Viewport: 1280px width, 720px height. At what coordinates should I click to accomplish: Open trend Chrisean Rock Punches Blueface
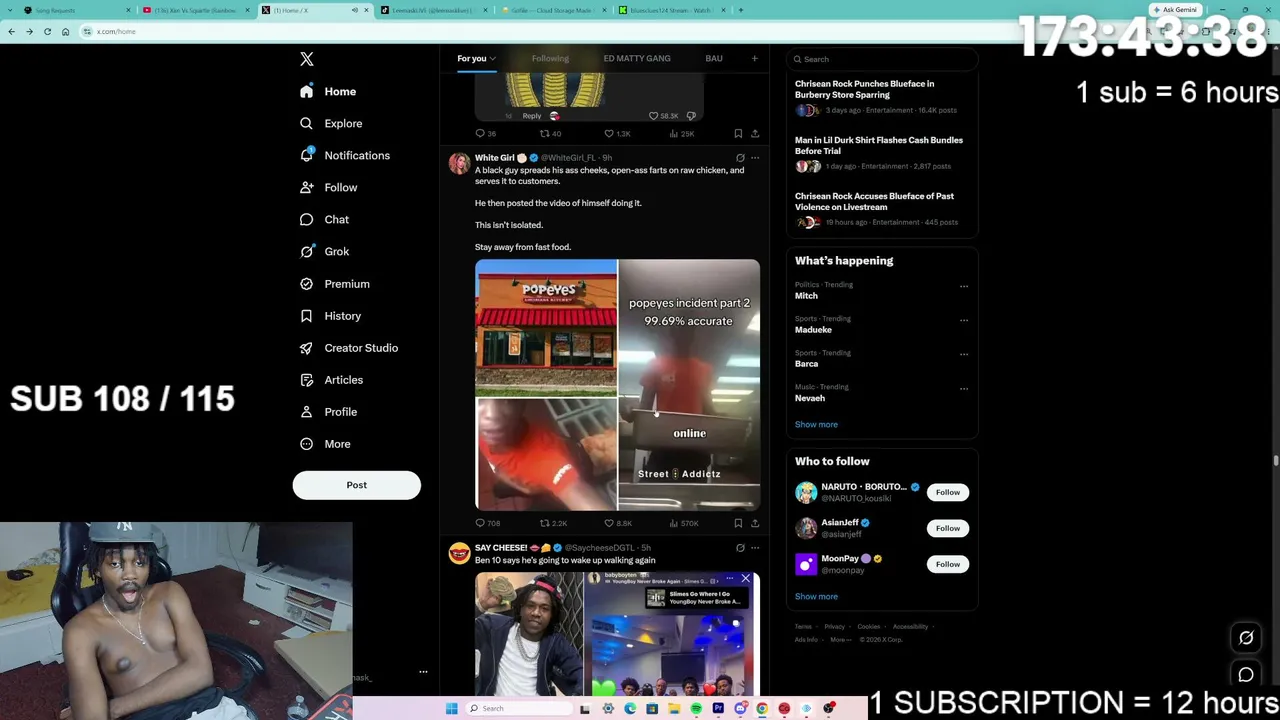point(864,89)
